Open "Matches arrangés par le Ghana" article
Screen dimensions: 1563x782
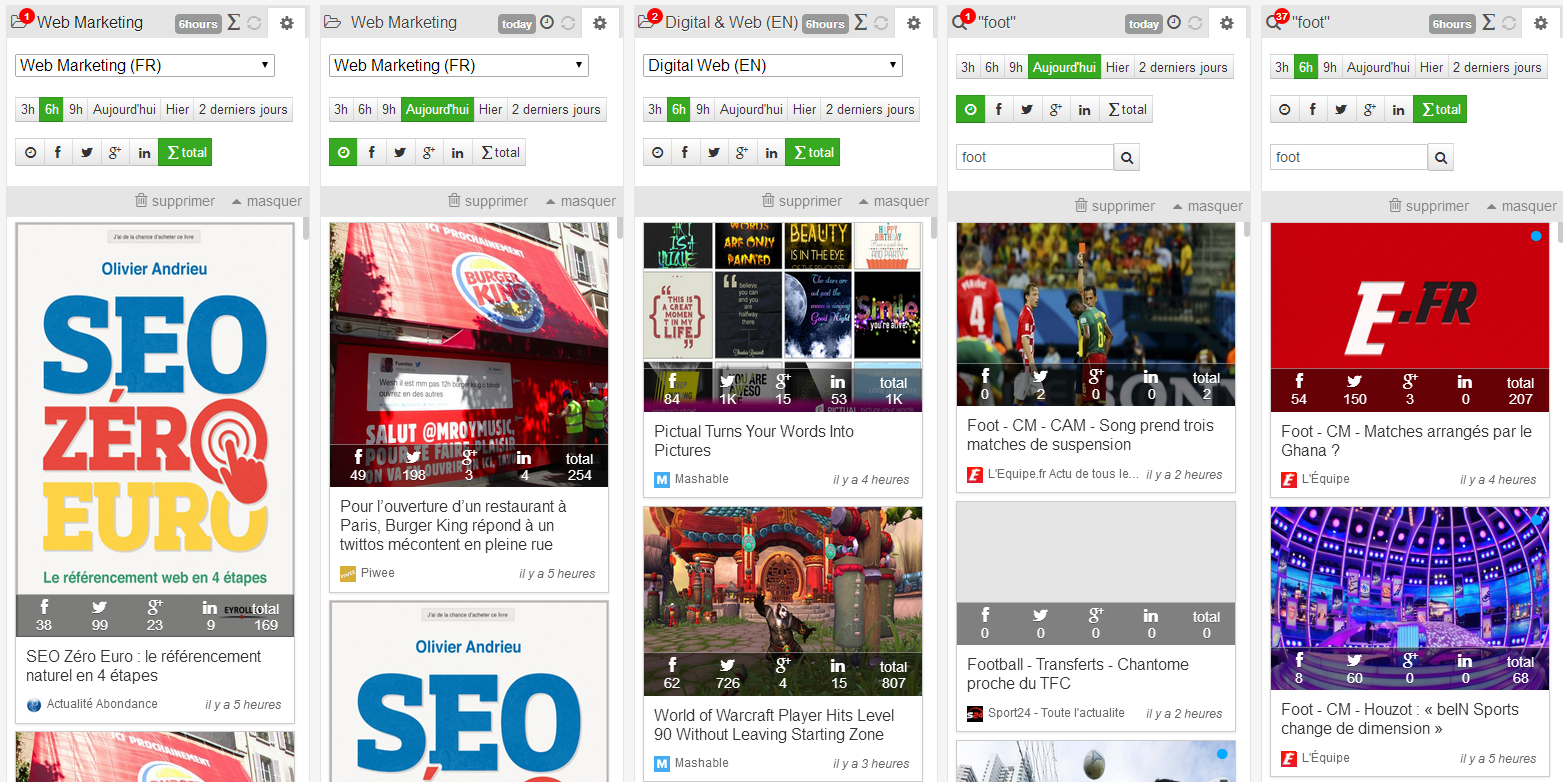pyautogui.click(x=1406, y=441)
